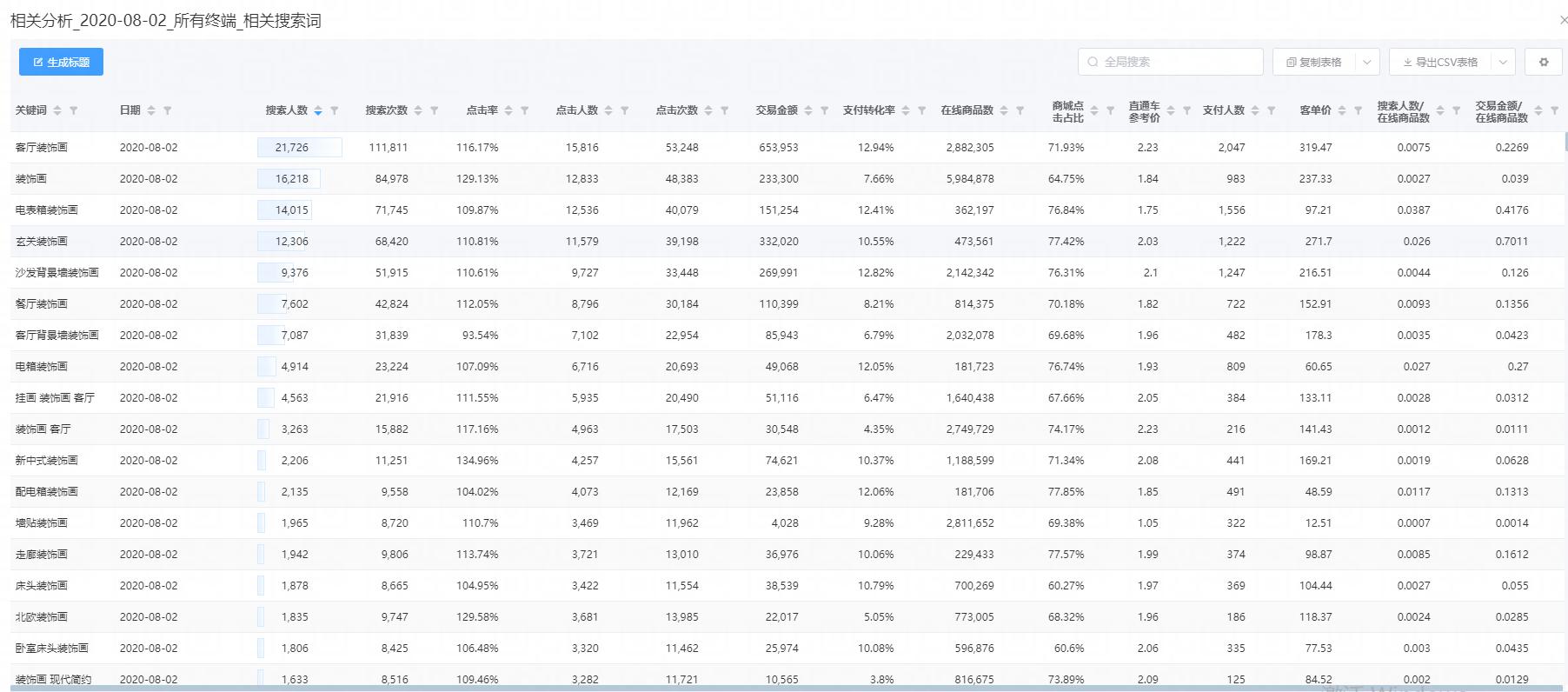This screenshot has height=692, width=1568.
Task: Click the gear settings icon
Action: [1544, 62]
